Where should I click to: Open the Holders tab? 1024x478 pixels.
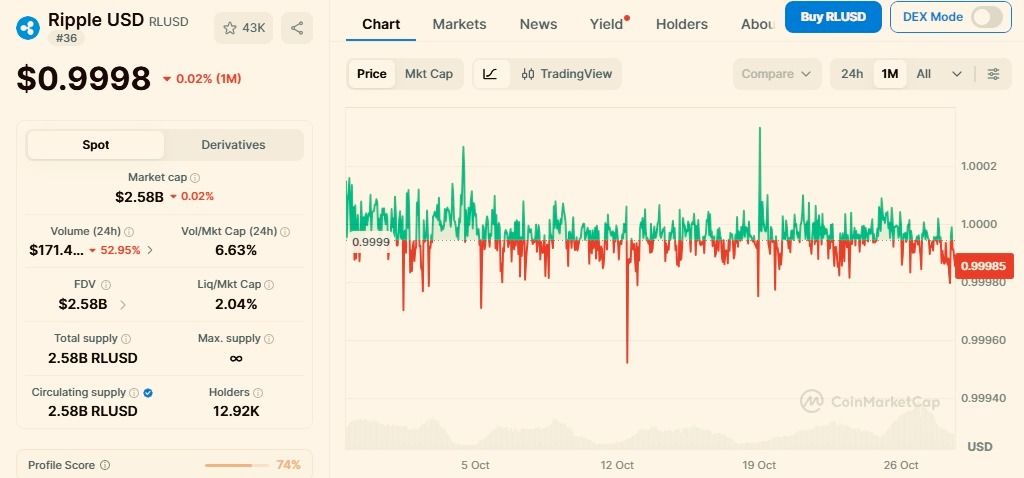click(x=682, y=24)
